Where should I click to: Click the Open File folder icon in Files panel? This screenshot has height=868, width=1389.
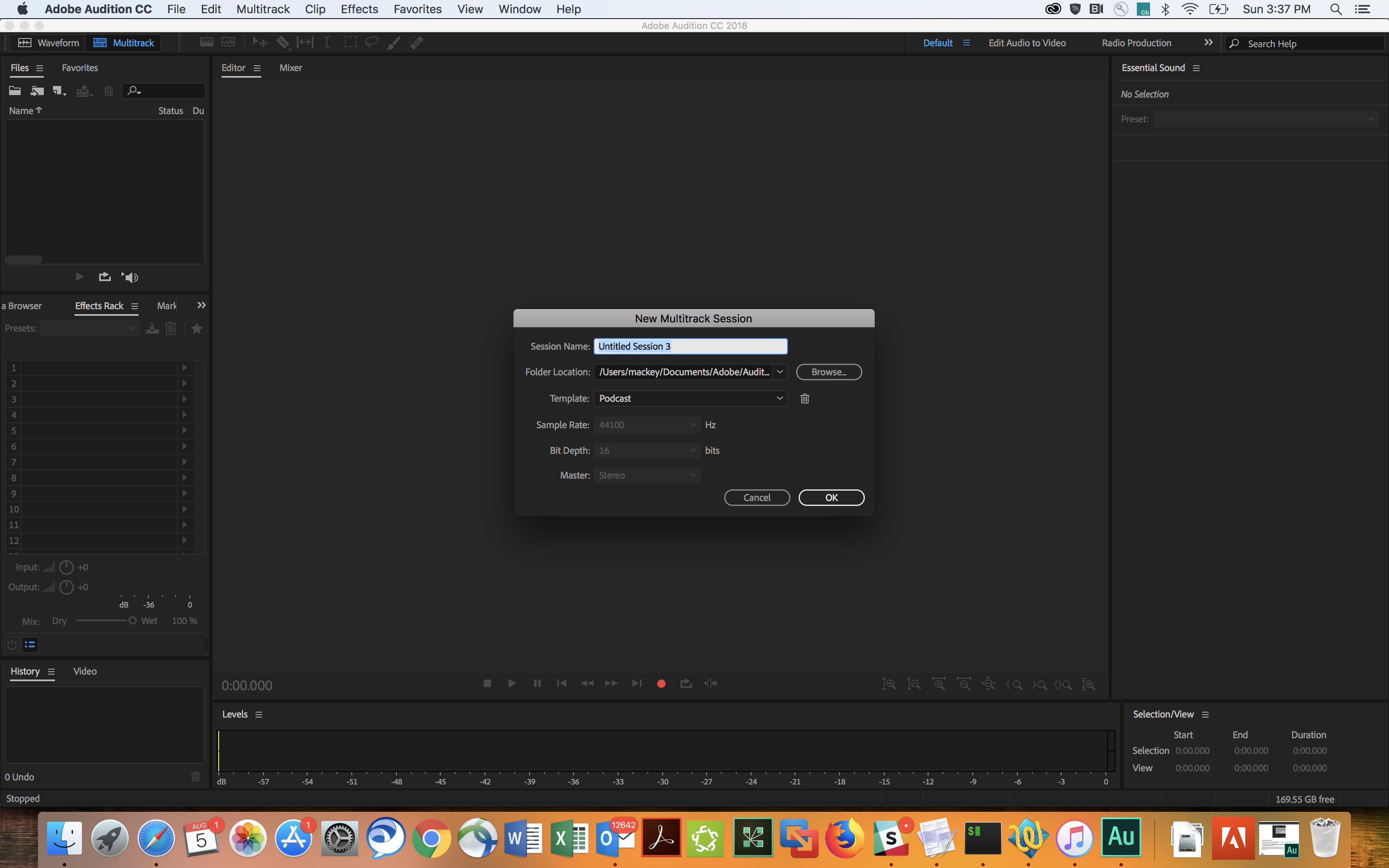(x=15, y=91)
